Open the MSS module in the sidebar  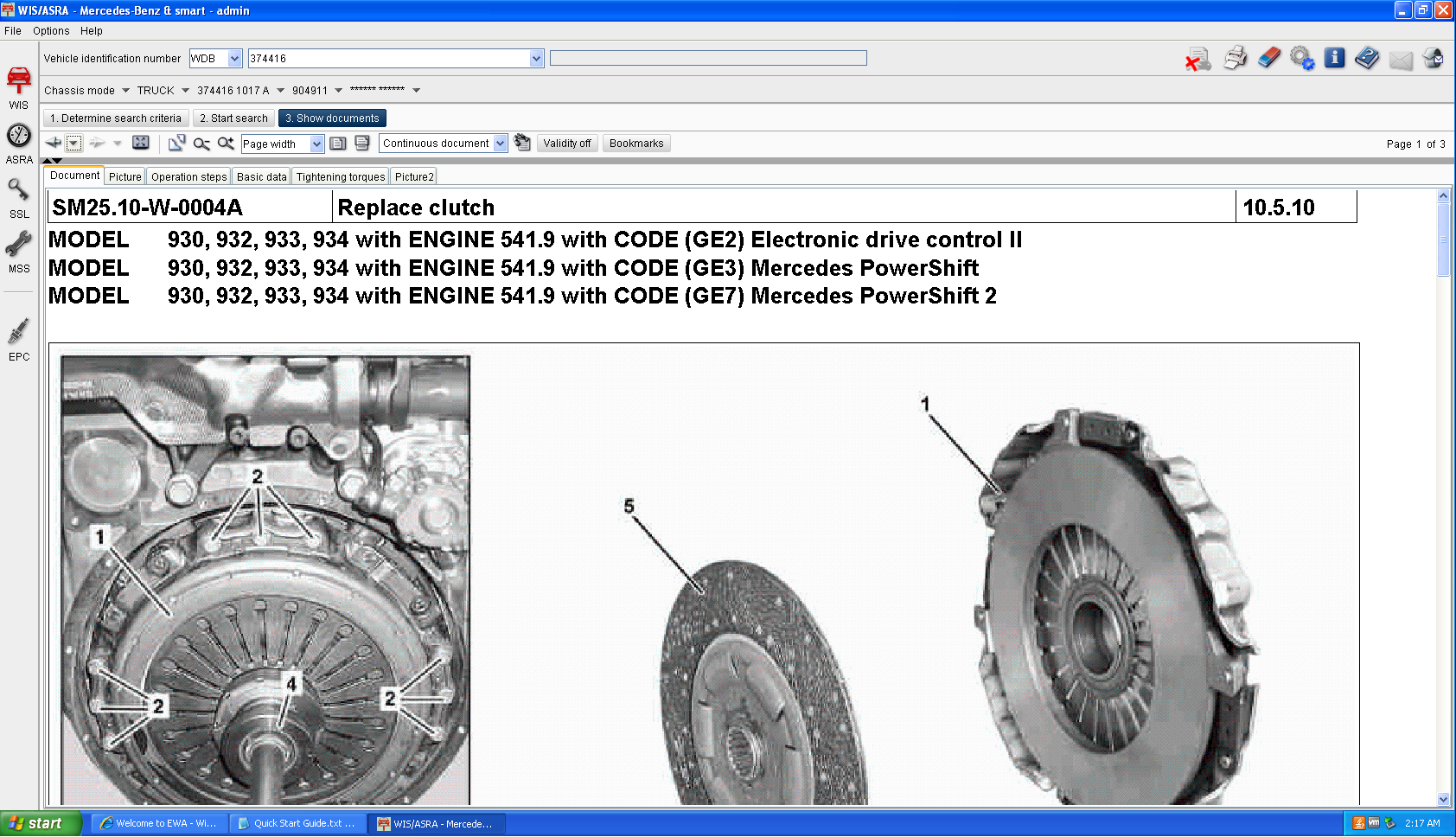pyautogui.click(x=19, y=252)
